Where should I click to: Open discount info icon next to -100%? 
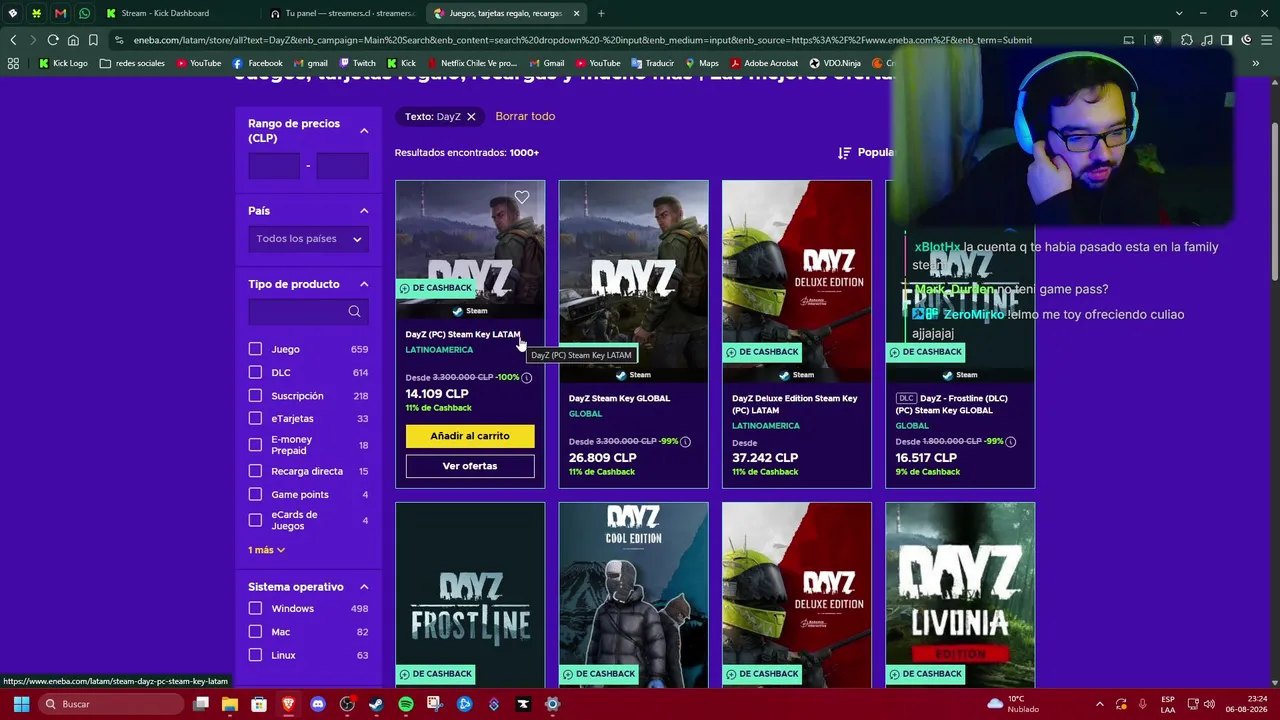tap(527, 378)
